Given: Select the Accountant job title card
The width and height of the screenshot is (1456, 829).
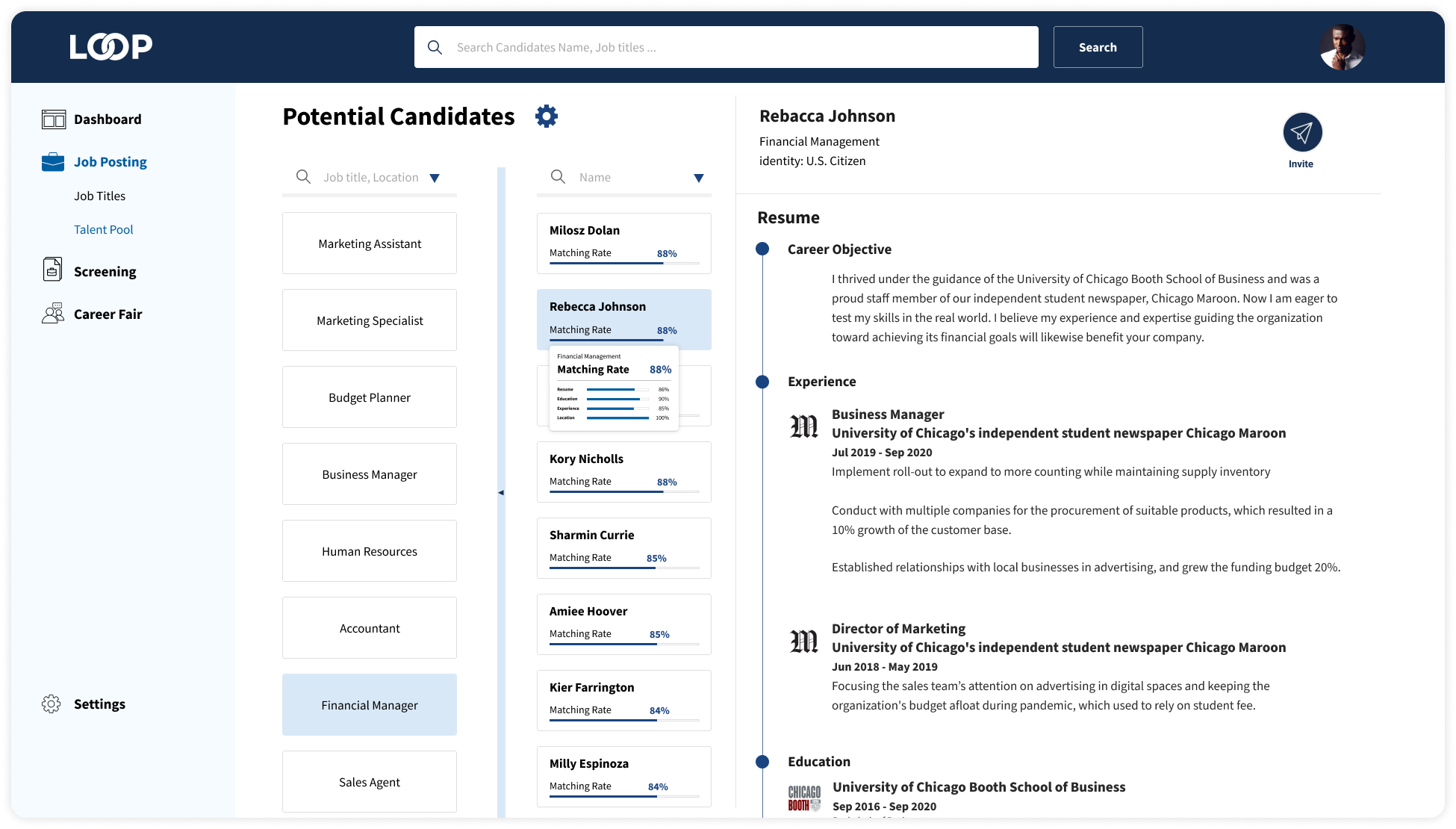Looking at the screenshot, I should tap(370, 628).
